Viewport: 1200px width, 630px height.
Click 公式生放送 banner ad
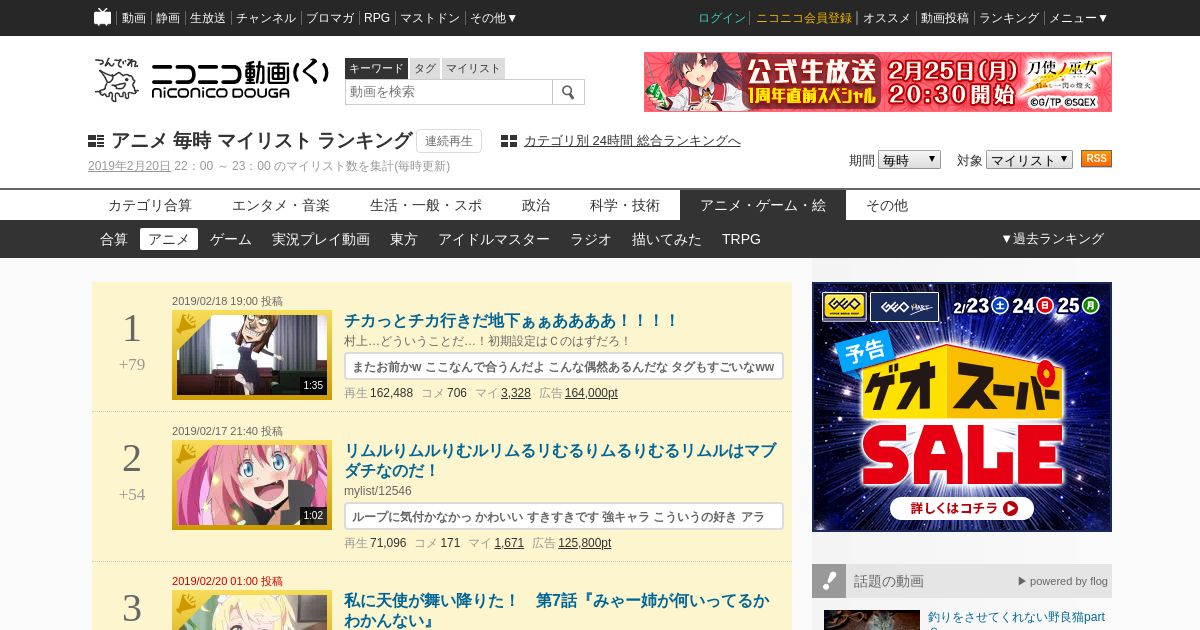pyautogui.click(x=878, y=82)
